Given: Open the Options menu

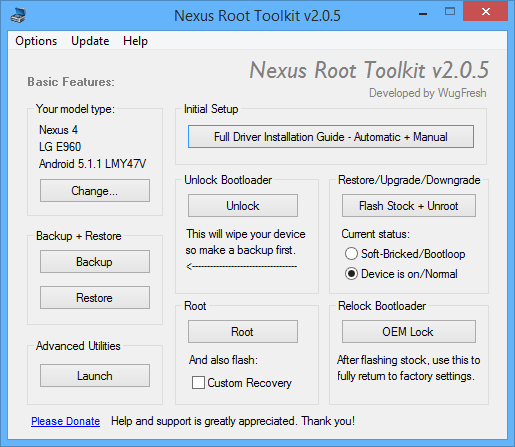Looking at the screenshot, I should [36, 41].
